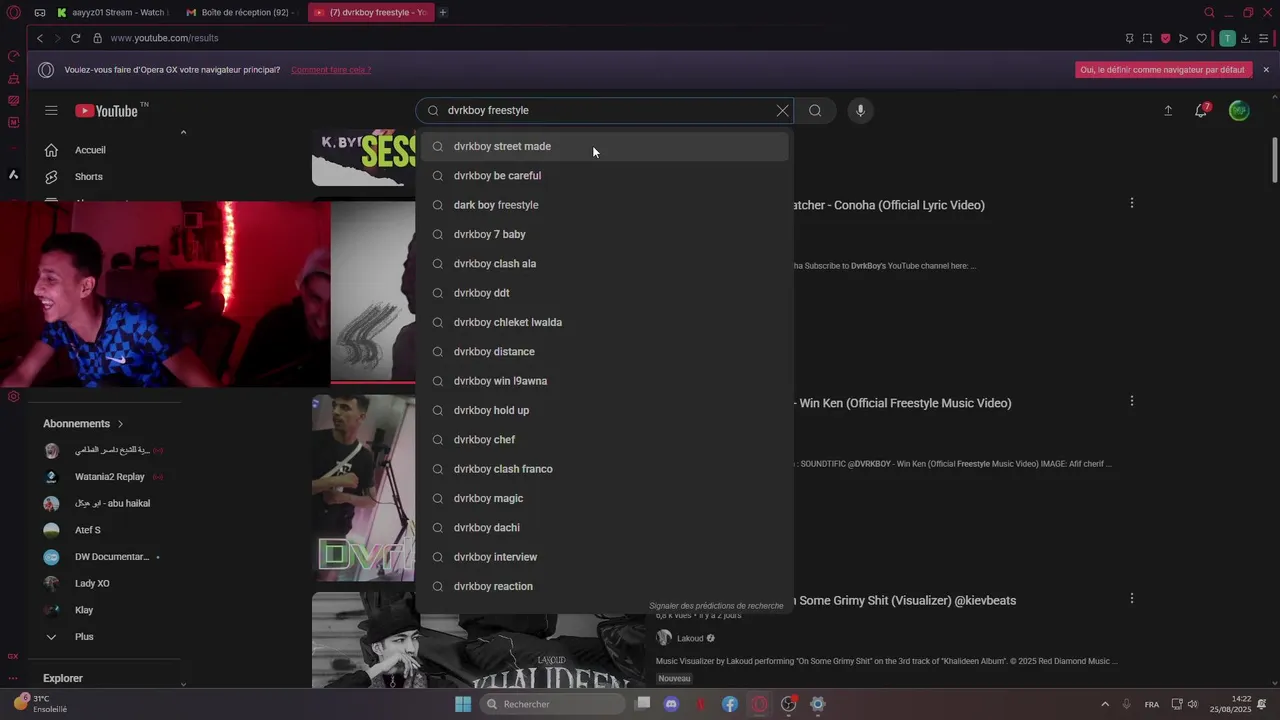Screen dimensions: 1280x720
Task: Select suggestion 'dvrkboy win l9awna'
Action: tap(605, 381)
